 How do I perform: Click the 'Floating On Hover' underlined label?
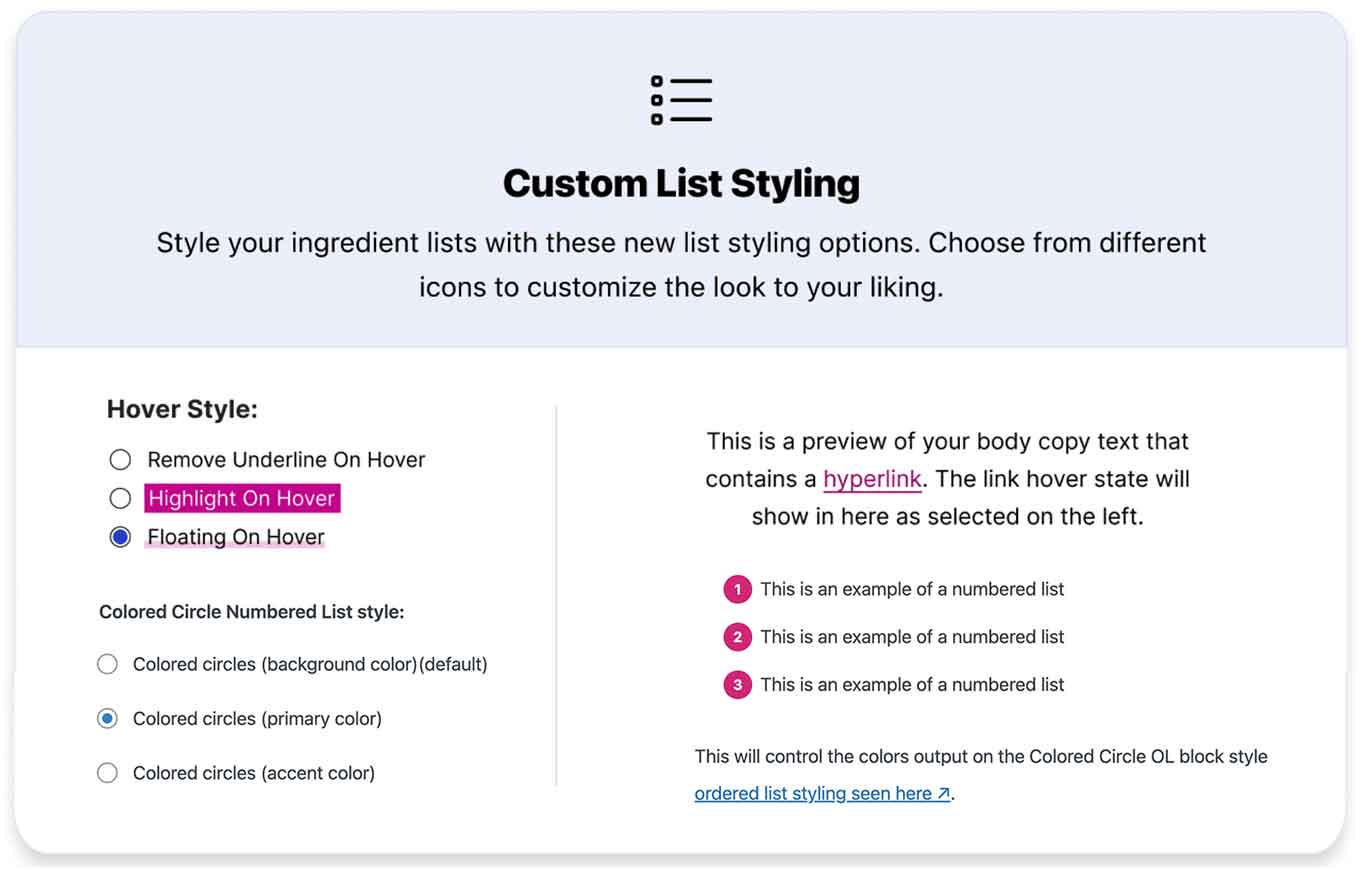[236, 537]
